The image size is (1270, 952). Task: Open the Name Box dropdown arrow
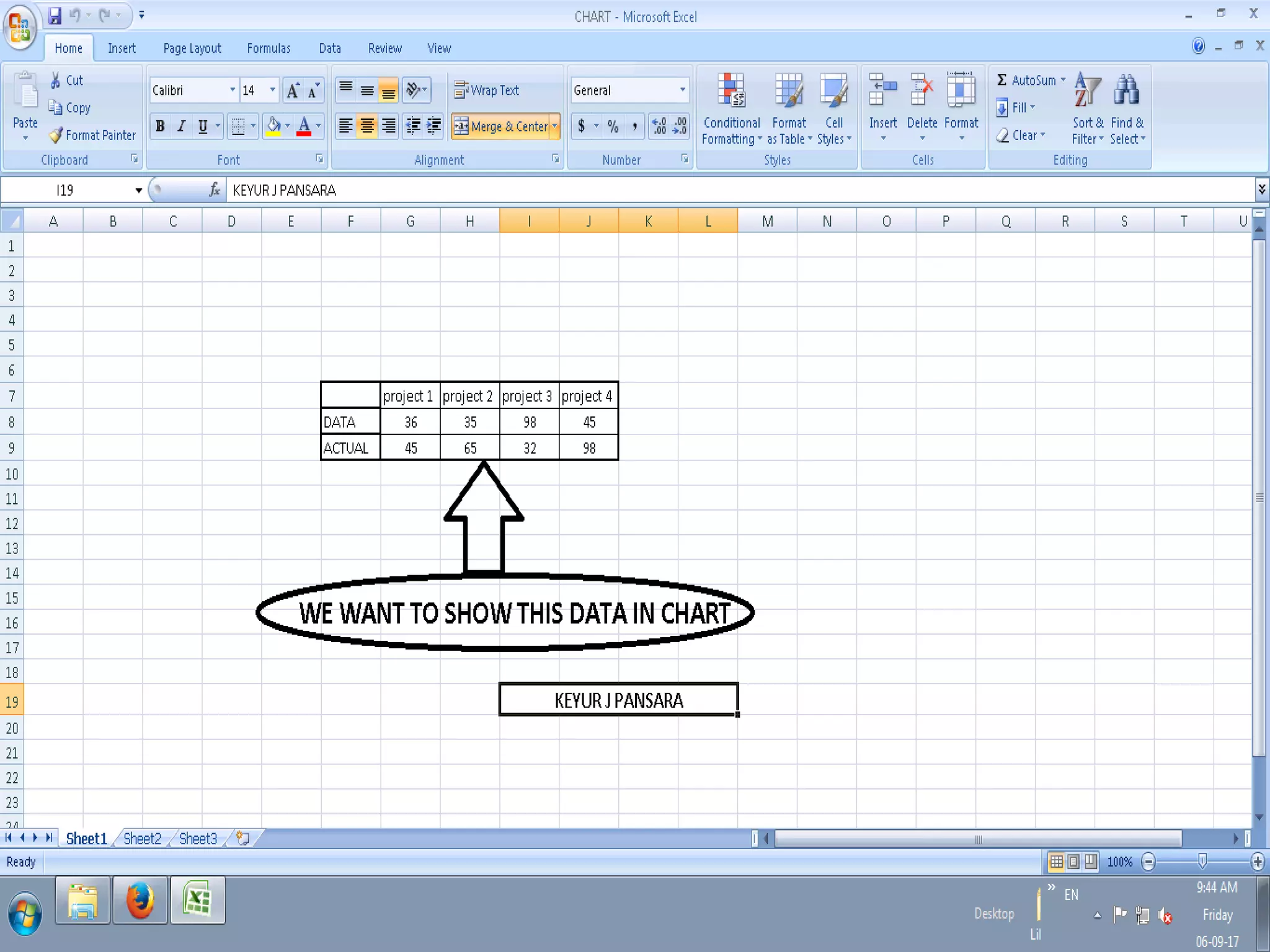coord(138,190)
